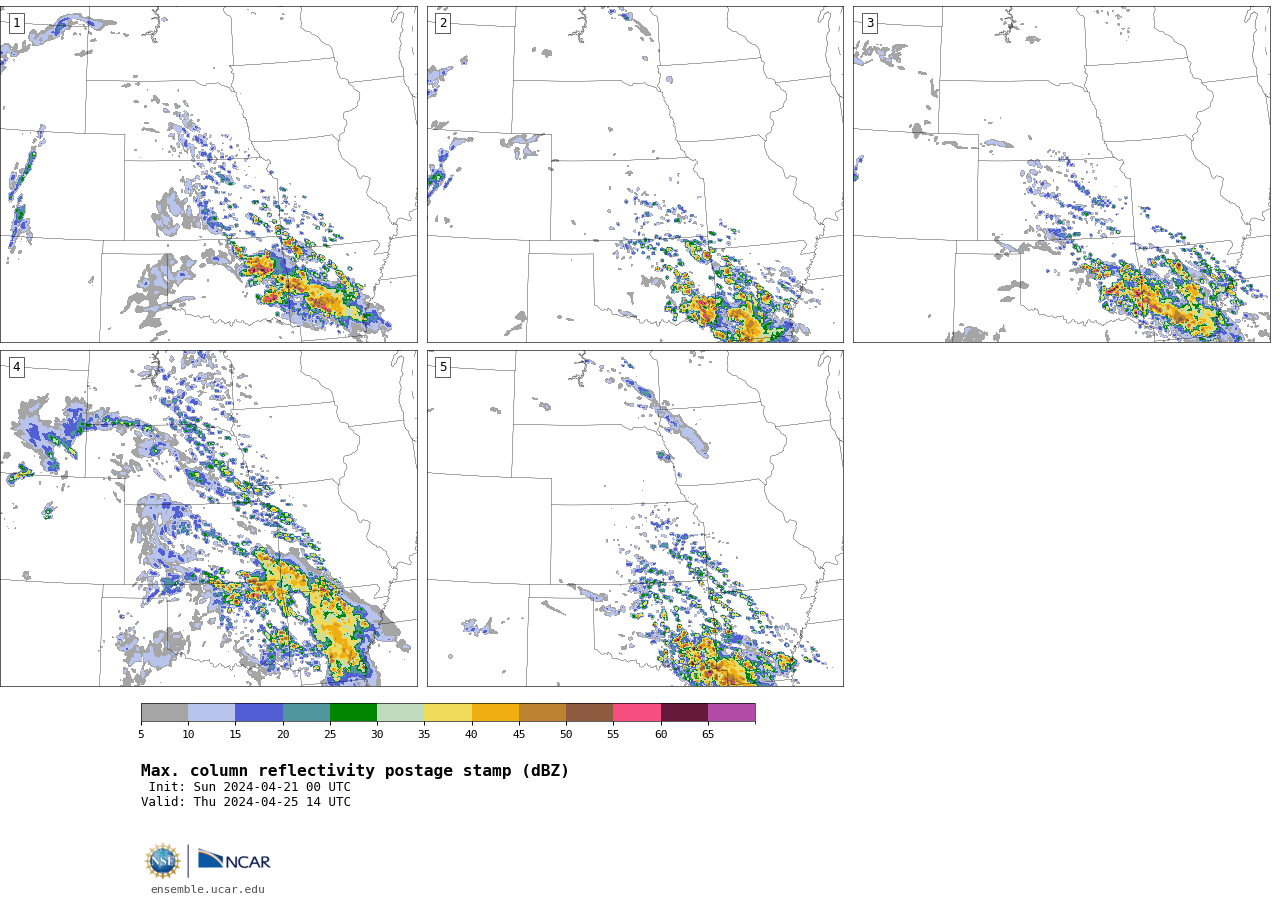Click the member number 2 label box
This screenshot has height=901, width=1280.
pyautogui.click(x=443, y=23)
